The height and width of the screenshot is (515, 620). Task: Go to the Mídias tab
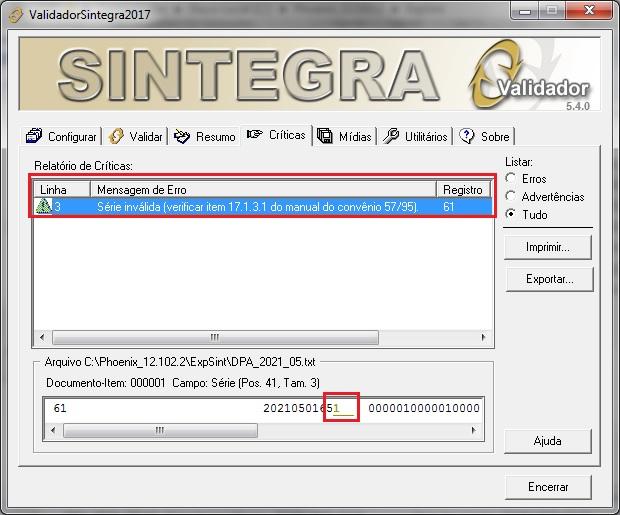pyautogui.click(x=344, y=136)
